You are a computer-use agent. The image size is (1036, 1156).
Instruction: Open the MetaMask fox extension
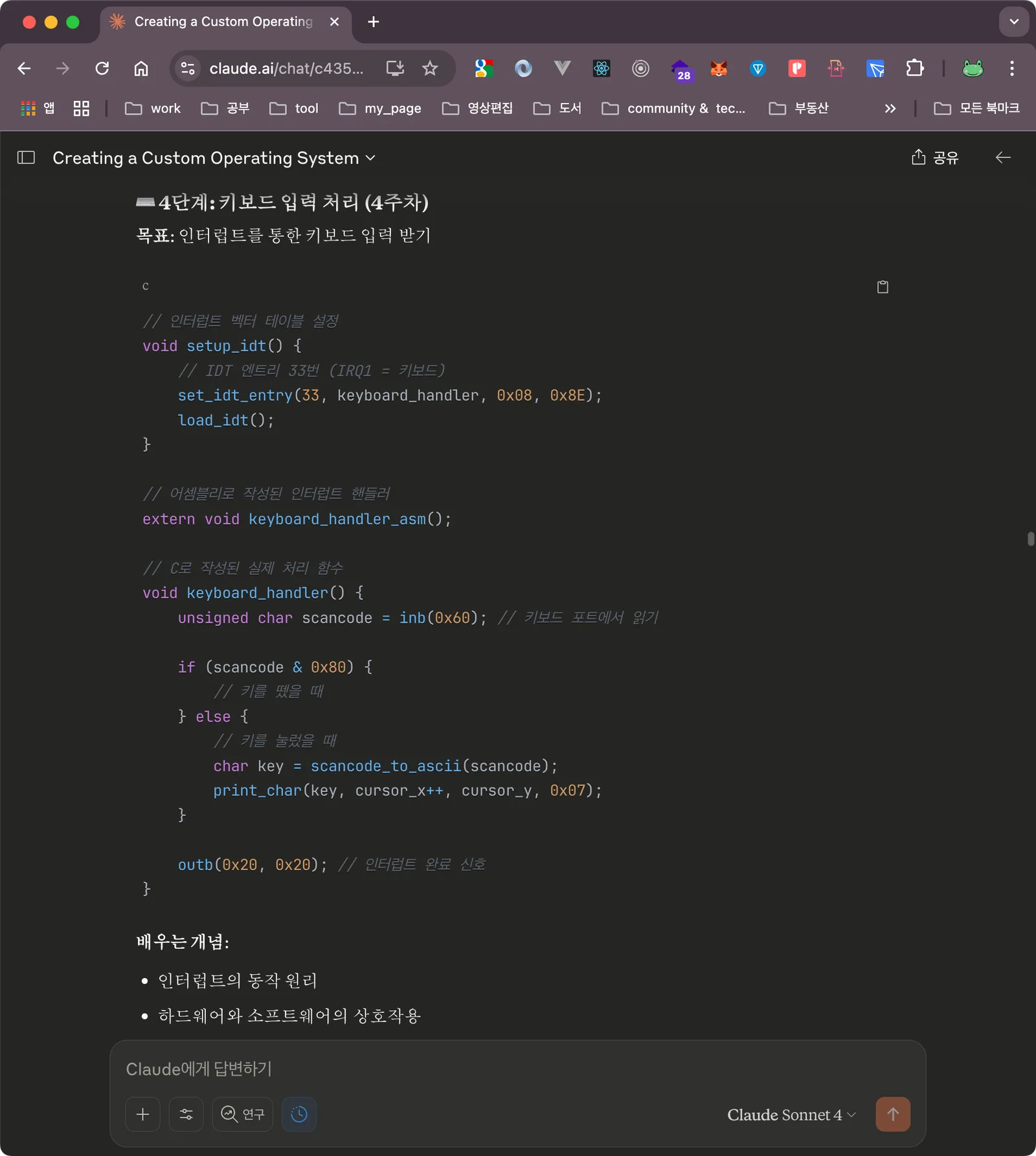tap(719, 69)
